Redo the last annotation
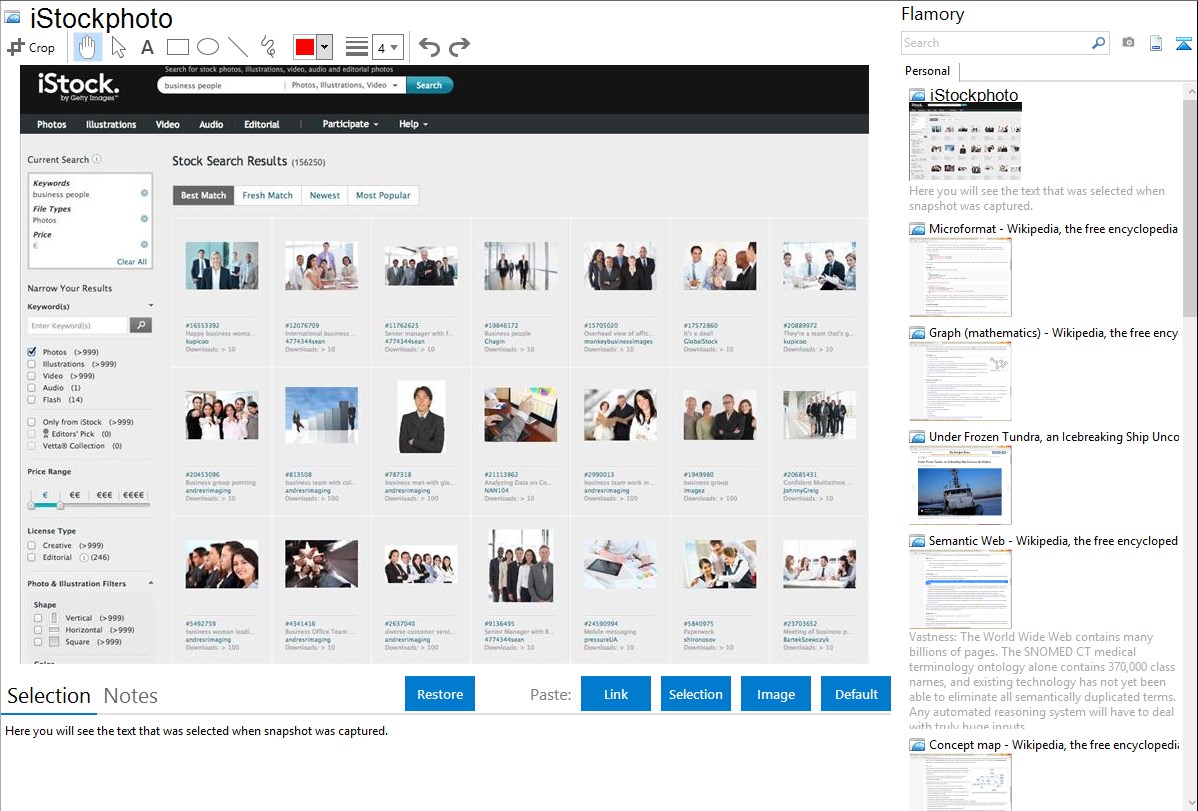The width and height of the screenshot is (1198, 811). (459, 47)
